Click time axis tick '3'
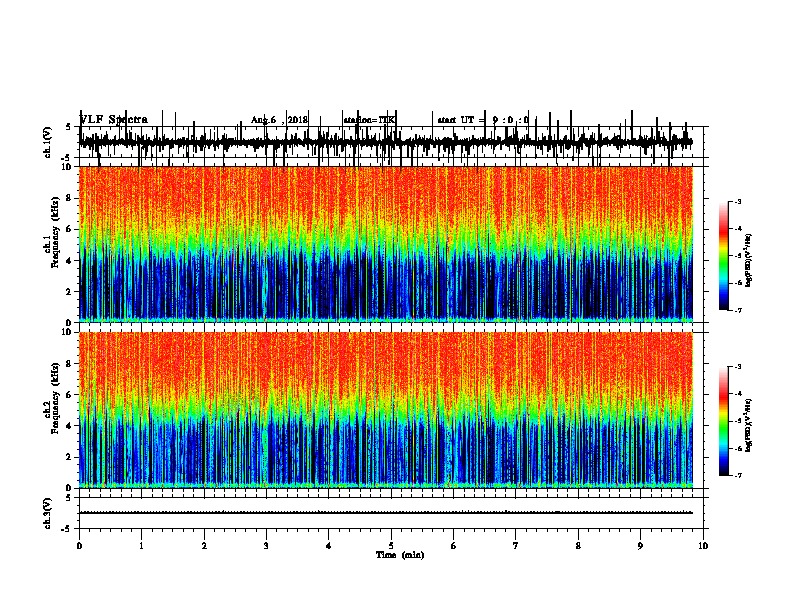The image size is (792, 612). (x=266, y=546)
